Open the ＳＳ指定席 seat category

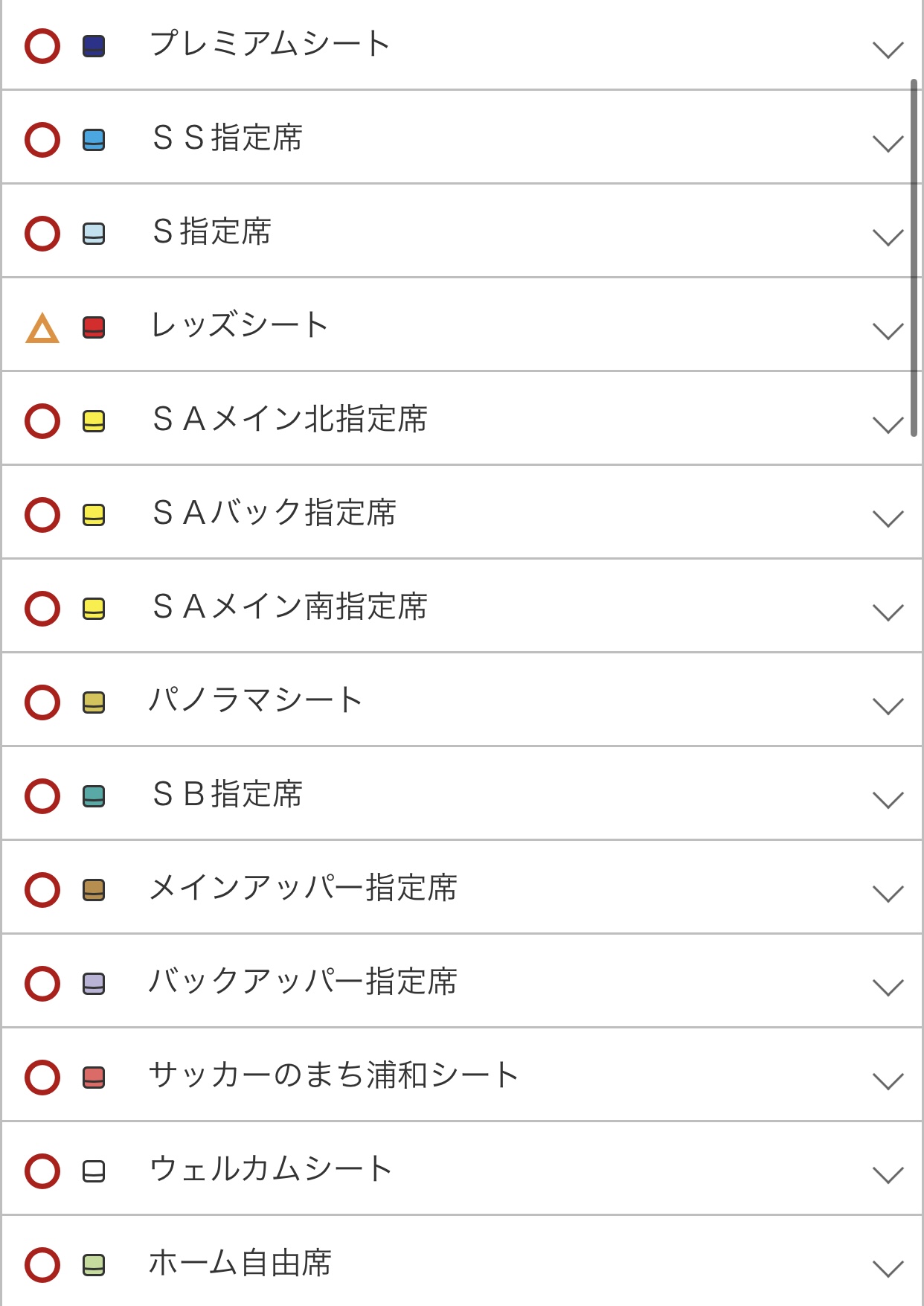228,138
